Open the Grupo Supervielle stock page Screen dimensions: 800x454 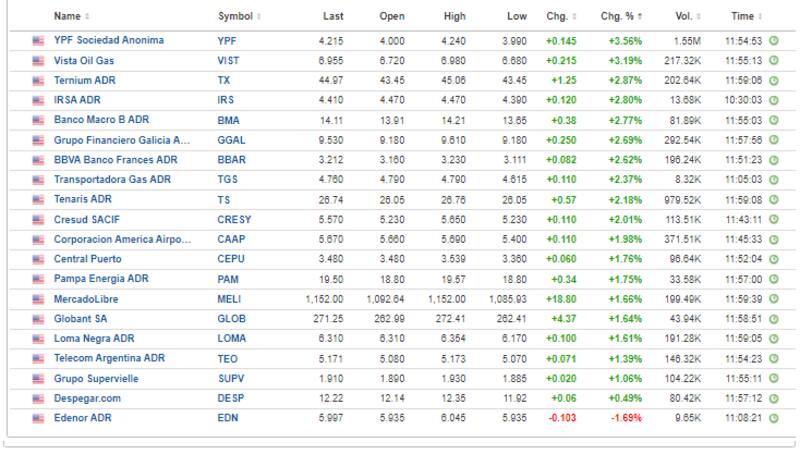(96, 378)
